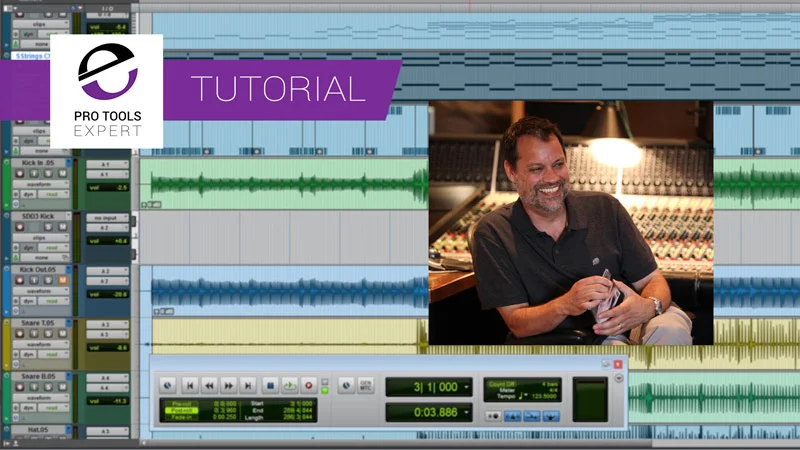Mute the SDD3 Kick track
800x450 pixels.
(62, 227)
